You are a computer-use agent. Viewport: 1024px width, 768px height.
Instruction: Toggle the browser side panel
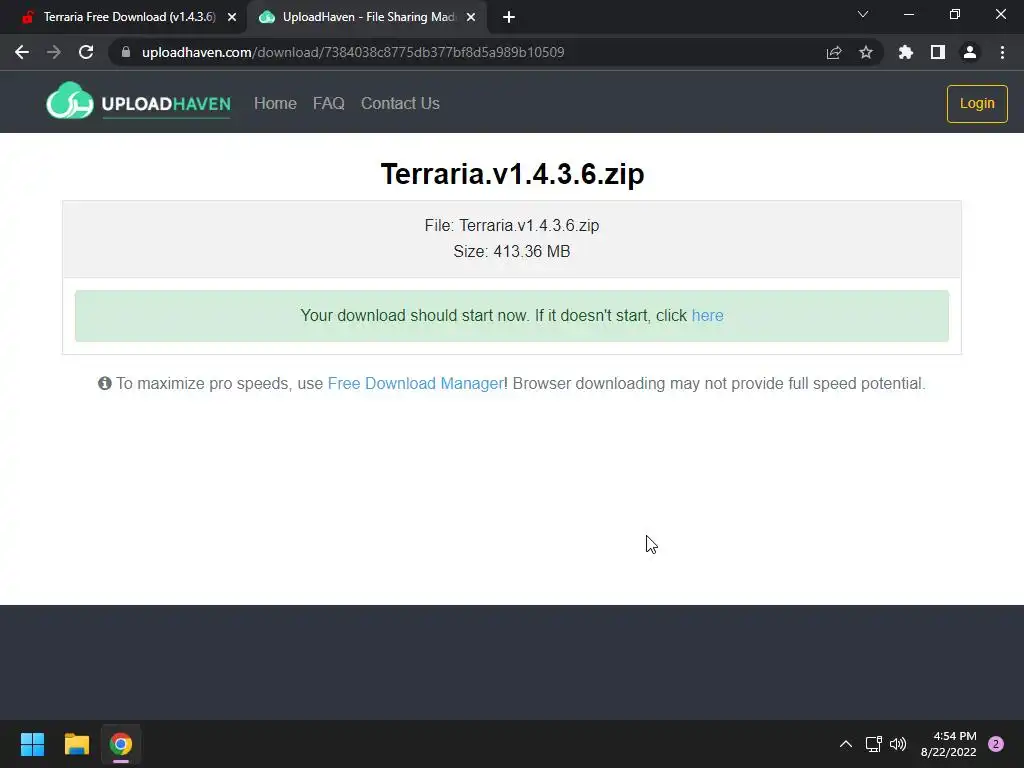point(937,52)
